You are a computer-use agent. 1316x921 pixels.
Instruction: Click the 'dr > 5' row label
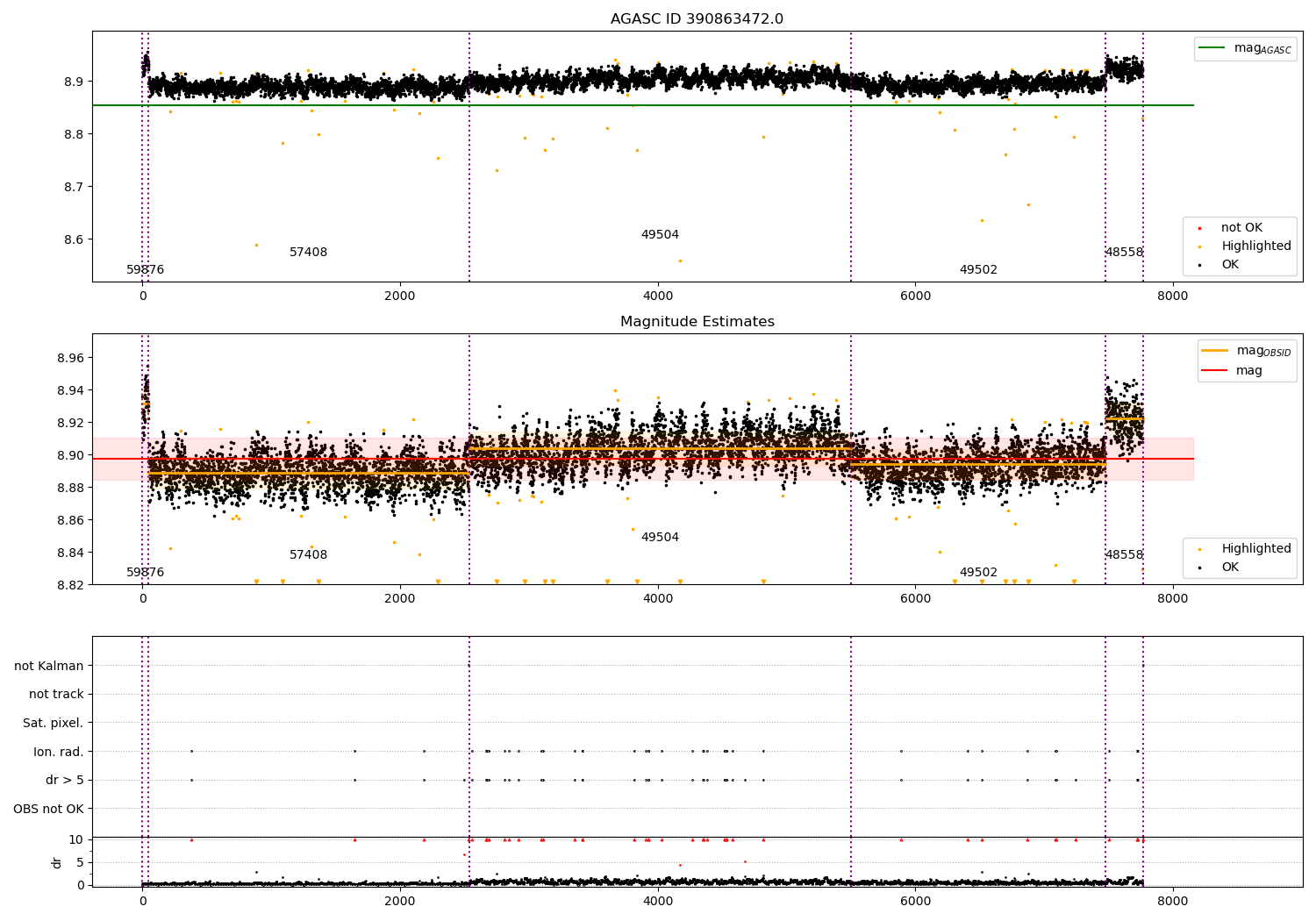[x=65, y=780]
